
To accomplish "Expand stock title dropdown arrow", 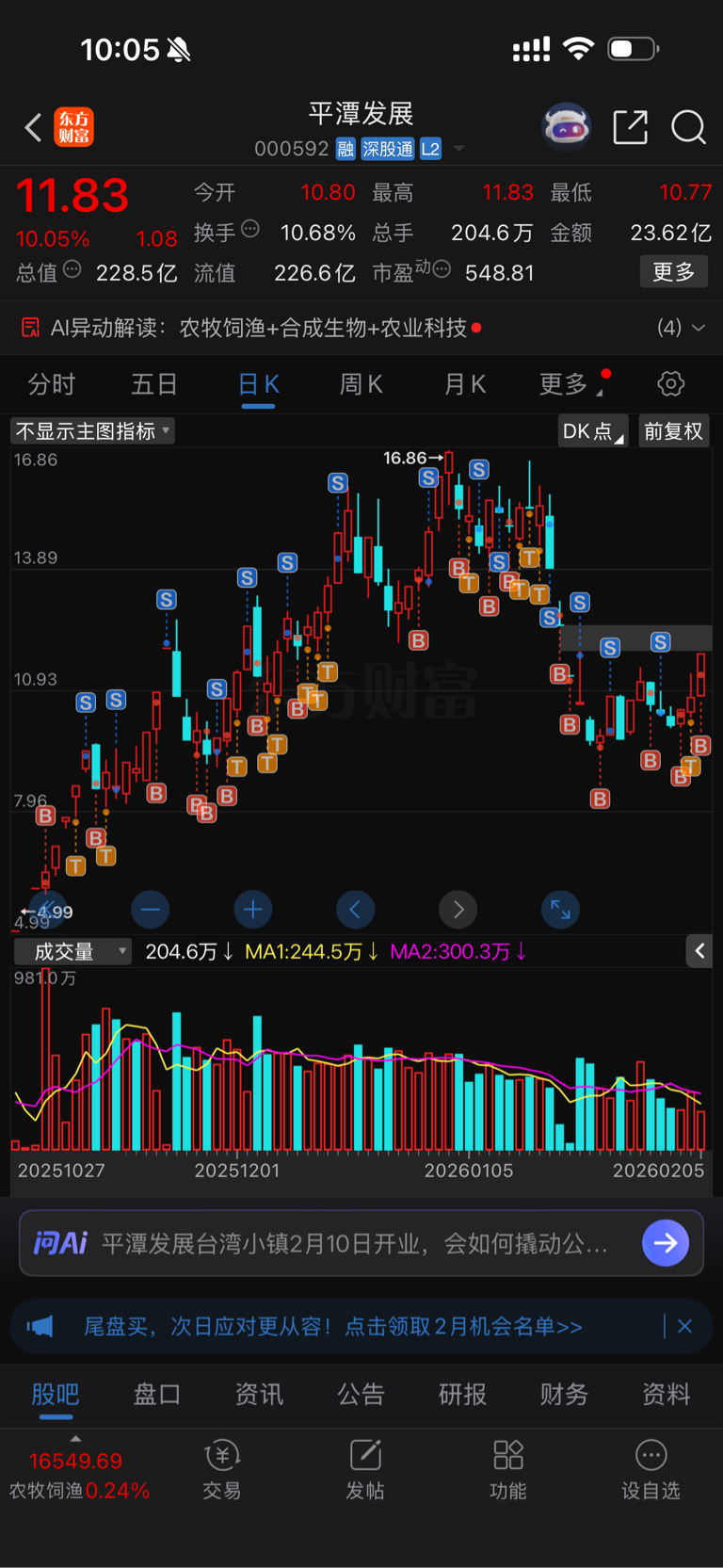I will click(x=459, y=149).
